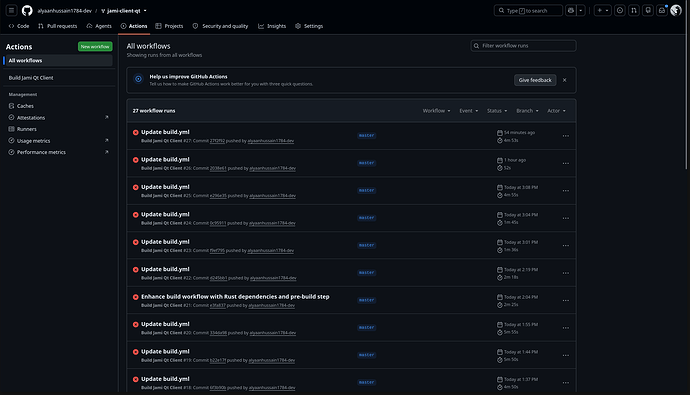Open three-dot menu for run #22

click(565, 273)
